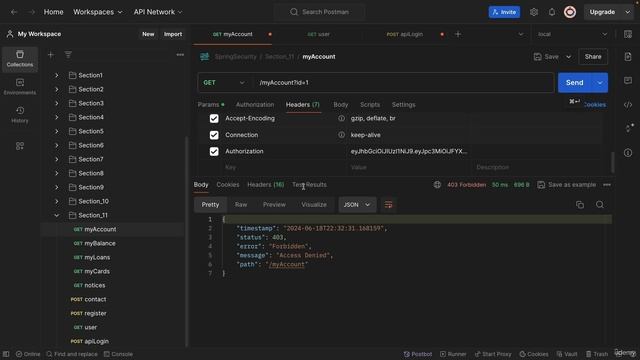Open the /myAccount path link in response
This screenshot has width=640, height=360.
point(287,264)
